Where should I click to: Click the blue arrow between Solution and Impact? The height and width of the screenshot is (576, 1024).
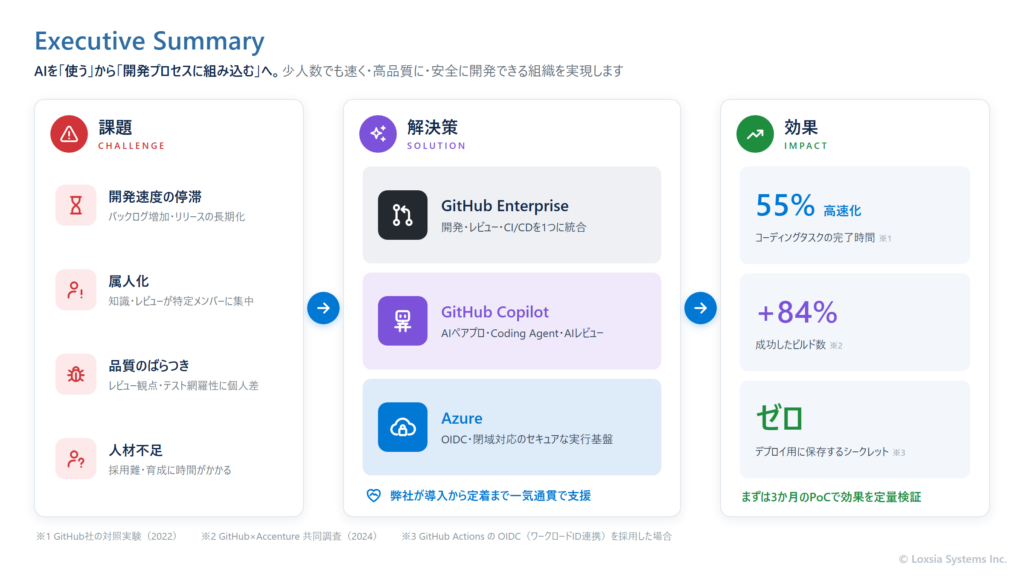(x=700, y=308)
